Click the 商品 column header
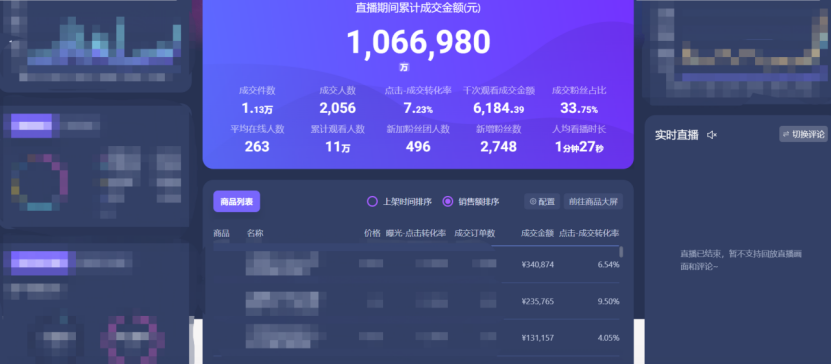The image size is (831, 364). (222, 233)
